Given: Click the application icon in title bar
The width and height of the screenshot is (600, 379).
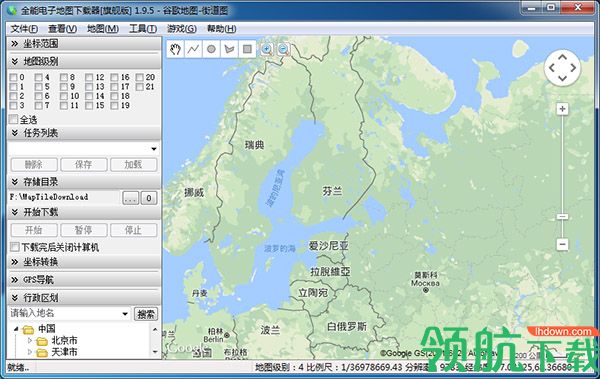Looking at the screenshot, I should pyautogui.click(x=12, y=10).
